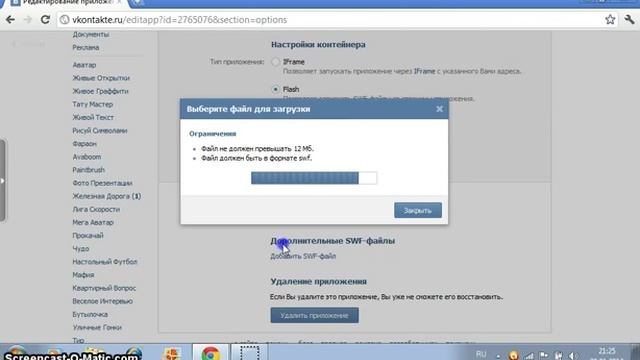Click the Тип приложения label
640x360 pixels.
pos(237,62)
